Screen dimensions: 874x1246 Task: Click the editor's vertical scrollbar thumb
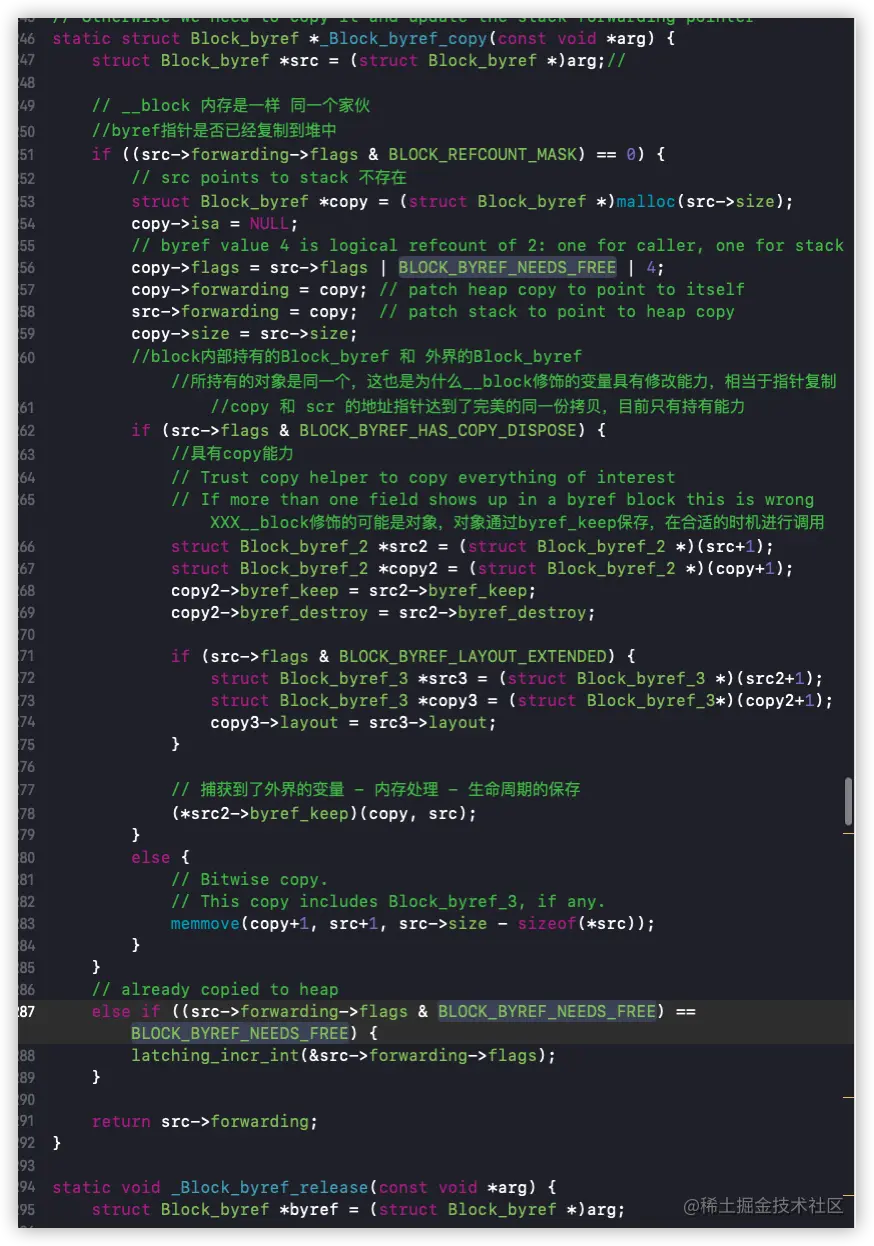[849, 802]
